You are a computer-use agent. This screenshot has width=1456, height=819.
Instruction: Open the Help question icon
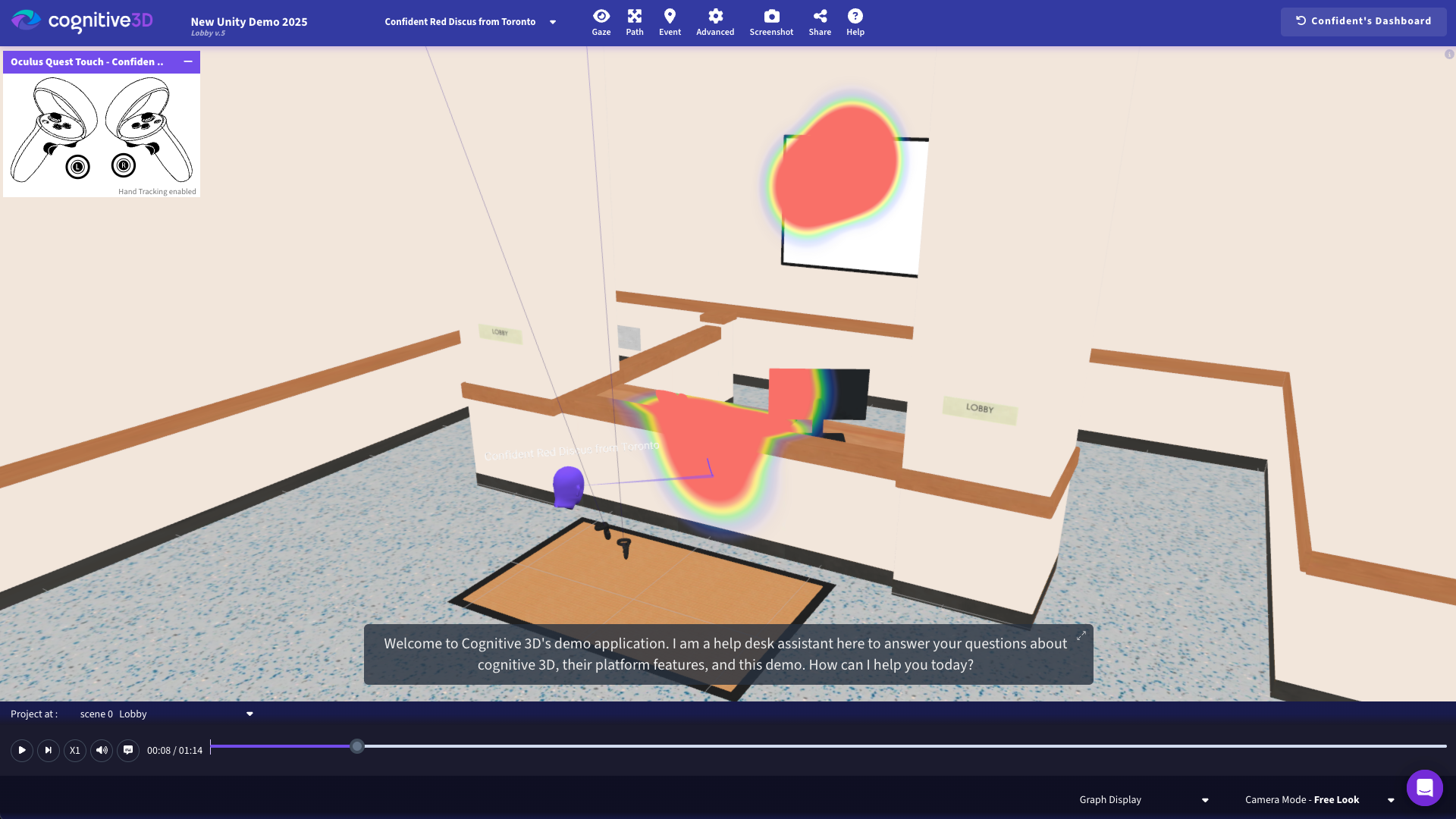coord(855,22)
